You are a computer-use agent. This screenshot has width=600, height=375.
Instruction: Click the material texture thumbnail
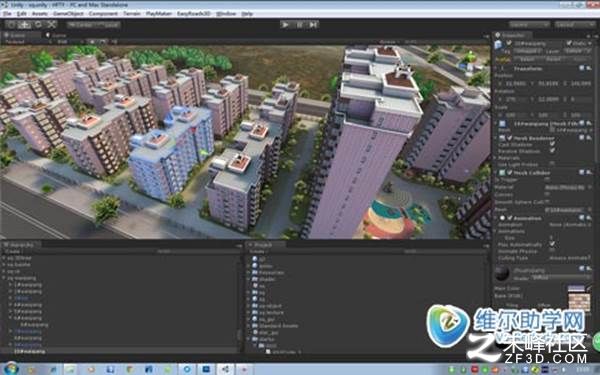(x=579, y=298)
